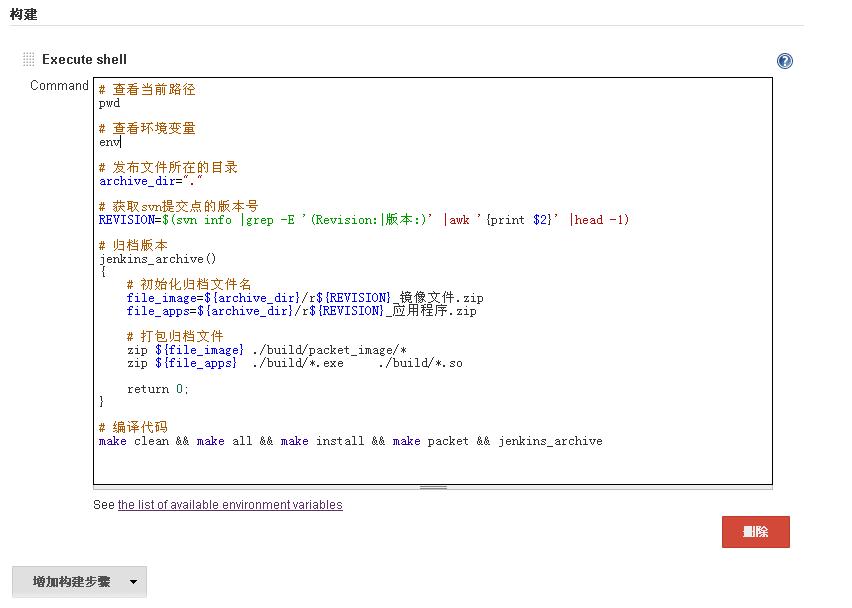
Task: Click the file_image variable assignment line
Action: 305,298
